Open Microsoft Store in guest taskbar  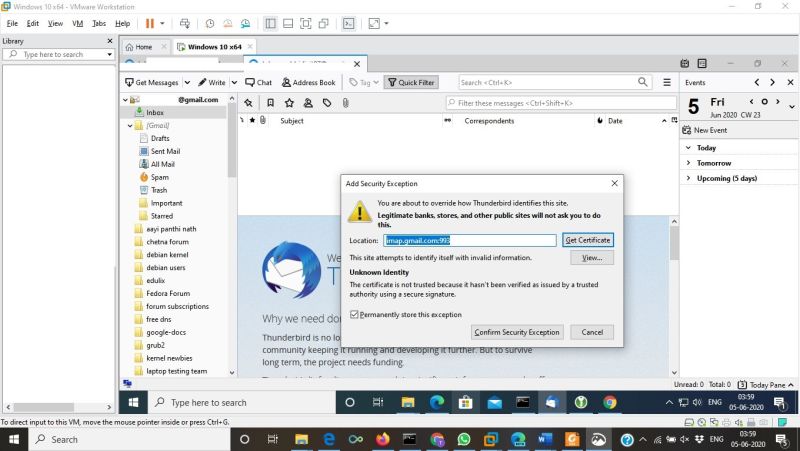465,403
